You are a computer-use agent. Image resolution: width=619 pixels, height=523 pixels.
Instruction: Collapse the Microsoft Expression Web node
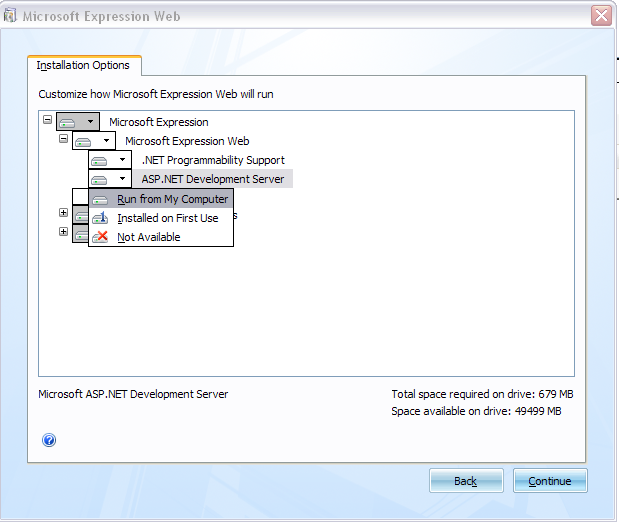63,139
